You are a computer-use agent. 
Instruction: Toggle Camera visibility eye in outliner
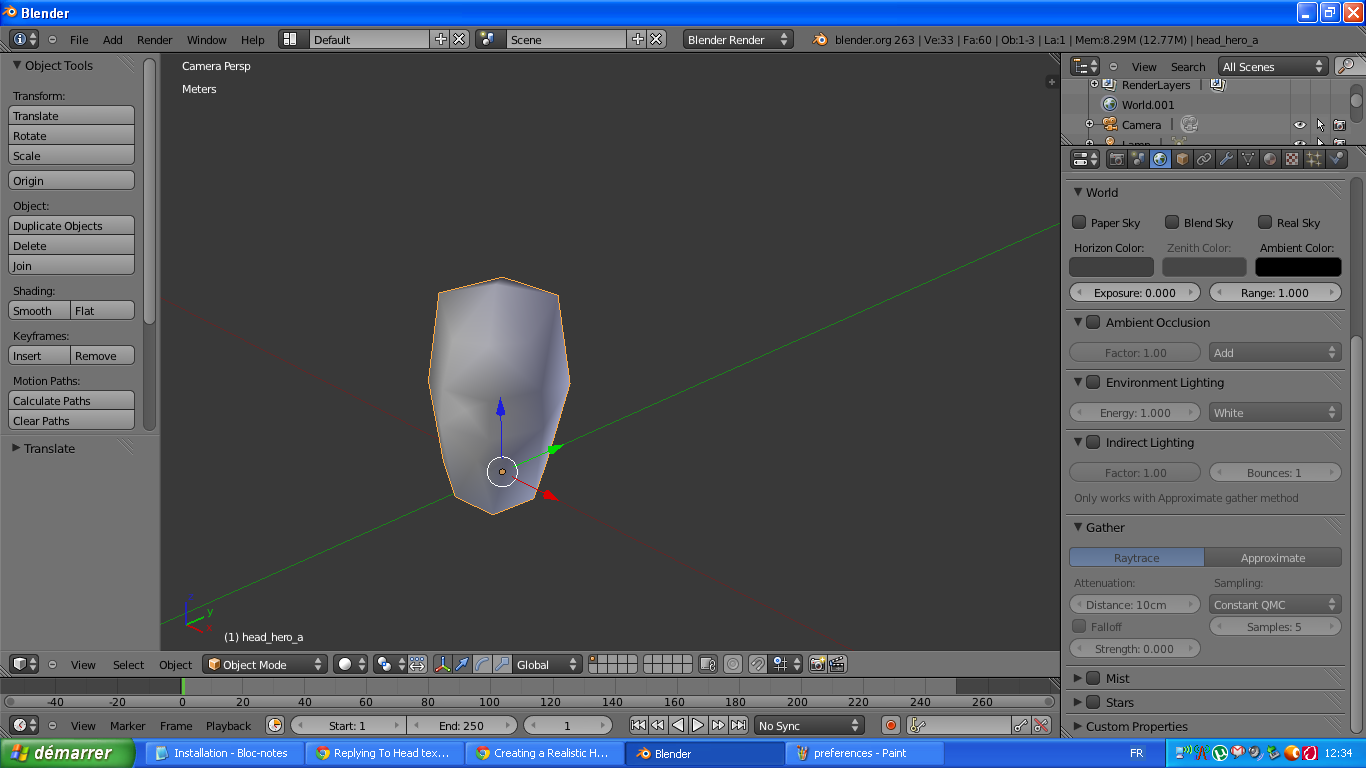1300,125
